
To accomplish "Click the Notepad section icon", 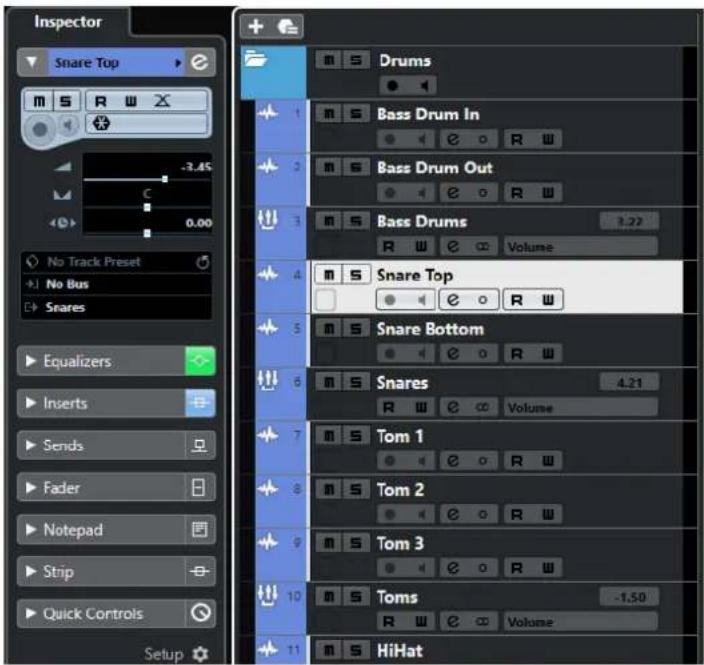I will pyautogui.click(x=200, y=529).
